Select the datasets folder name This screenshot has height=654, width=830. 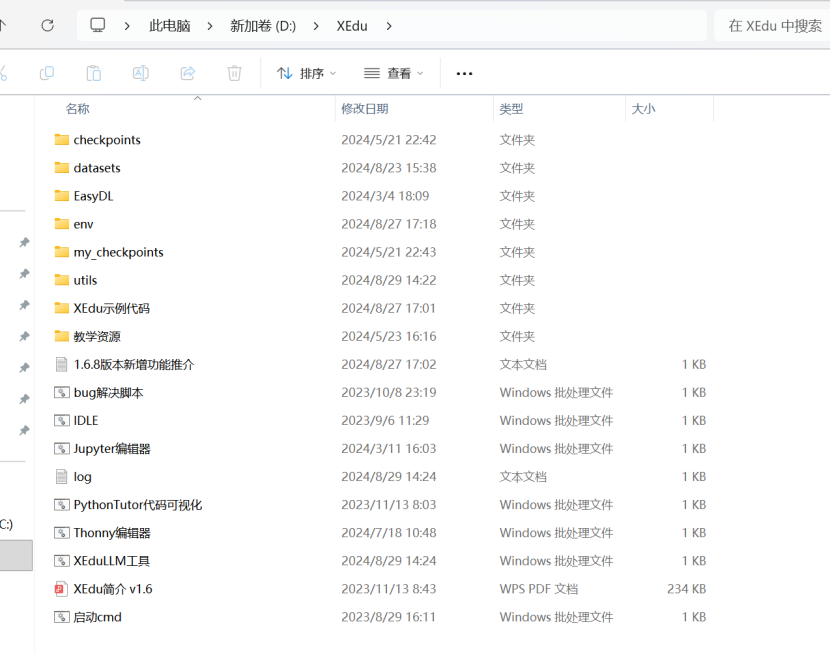coord(97,168)
